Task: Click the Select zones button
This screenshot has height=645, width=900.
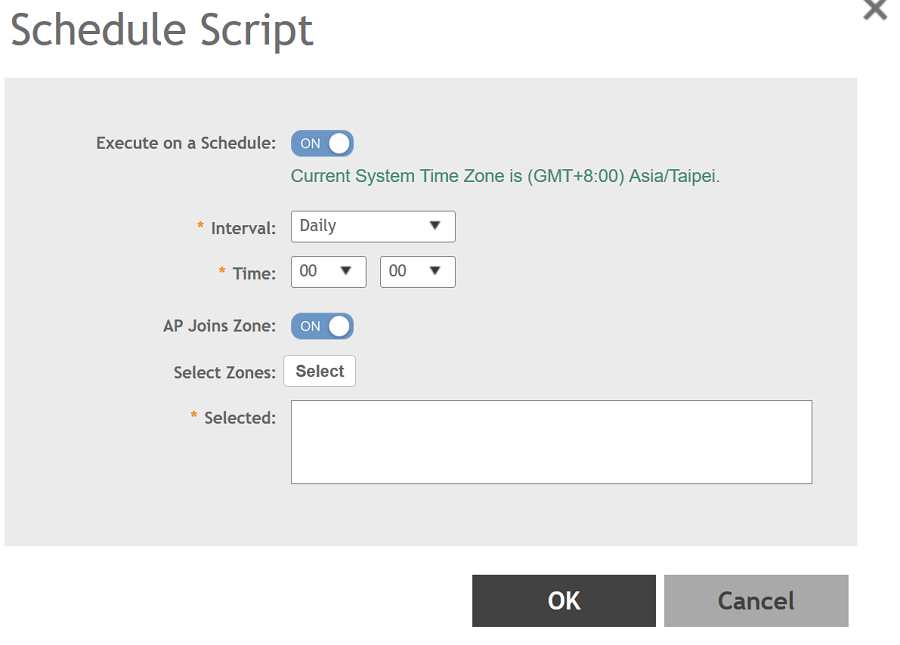Action: (319, 371)
